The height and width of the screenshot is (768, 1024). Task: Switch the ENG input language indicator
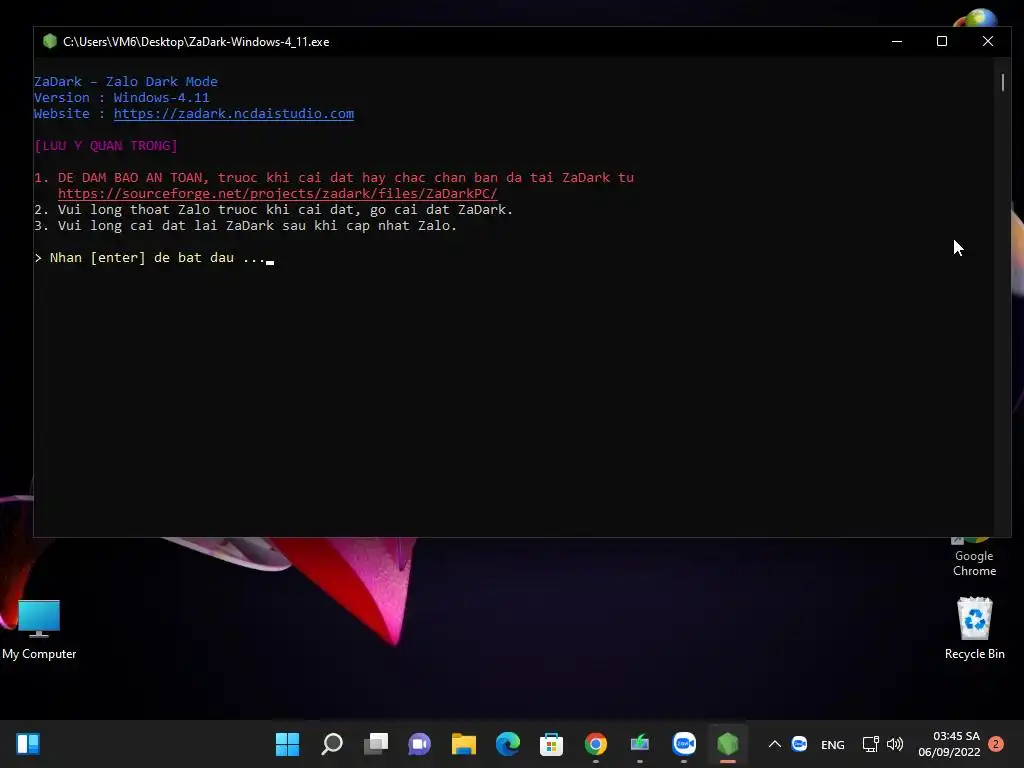(833, 744)
